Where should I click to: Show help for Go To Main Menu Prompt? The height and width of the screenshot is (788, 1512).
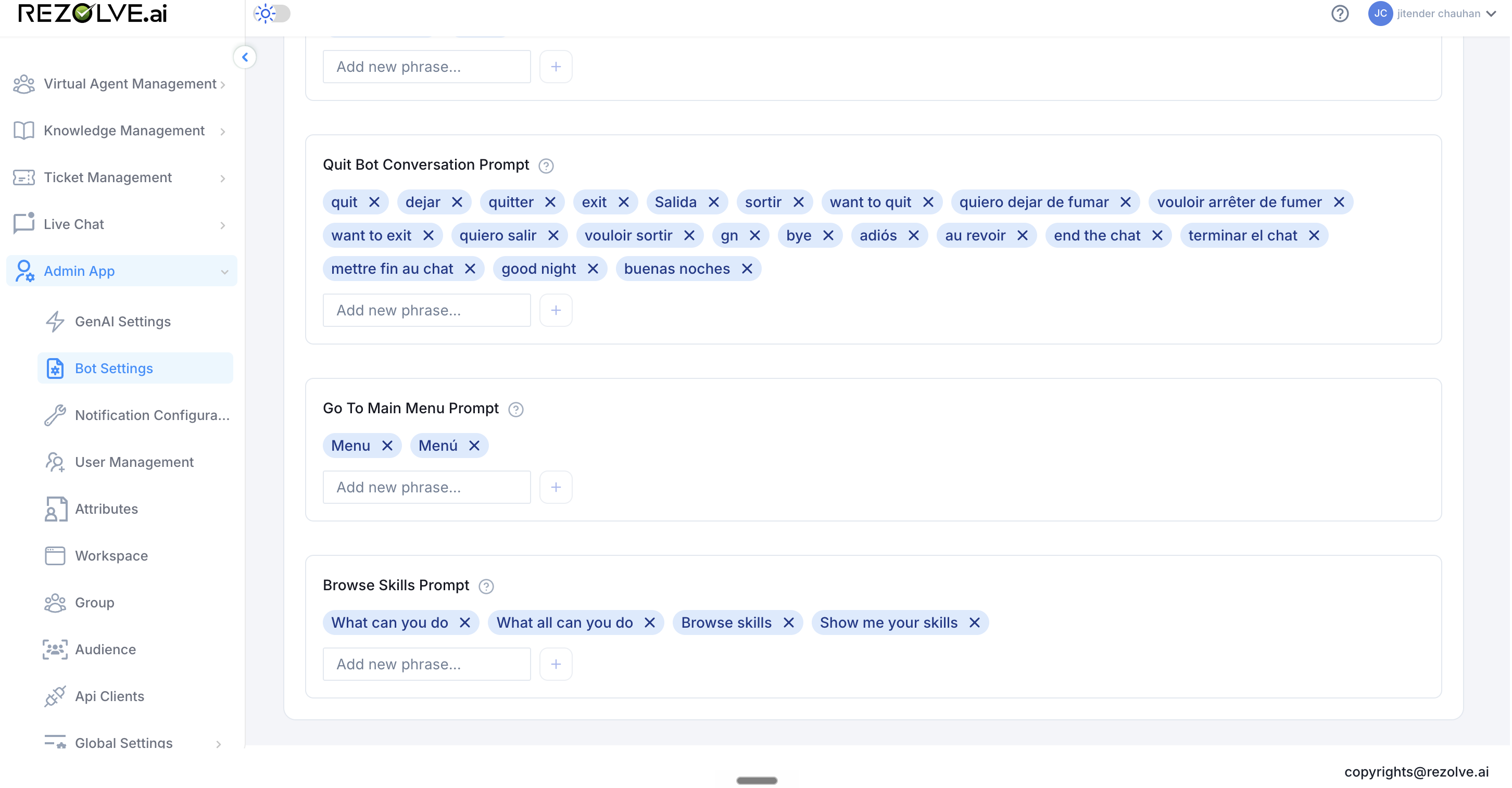pos(515,410)
